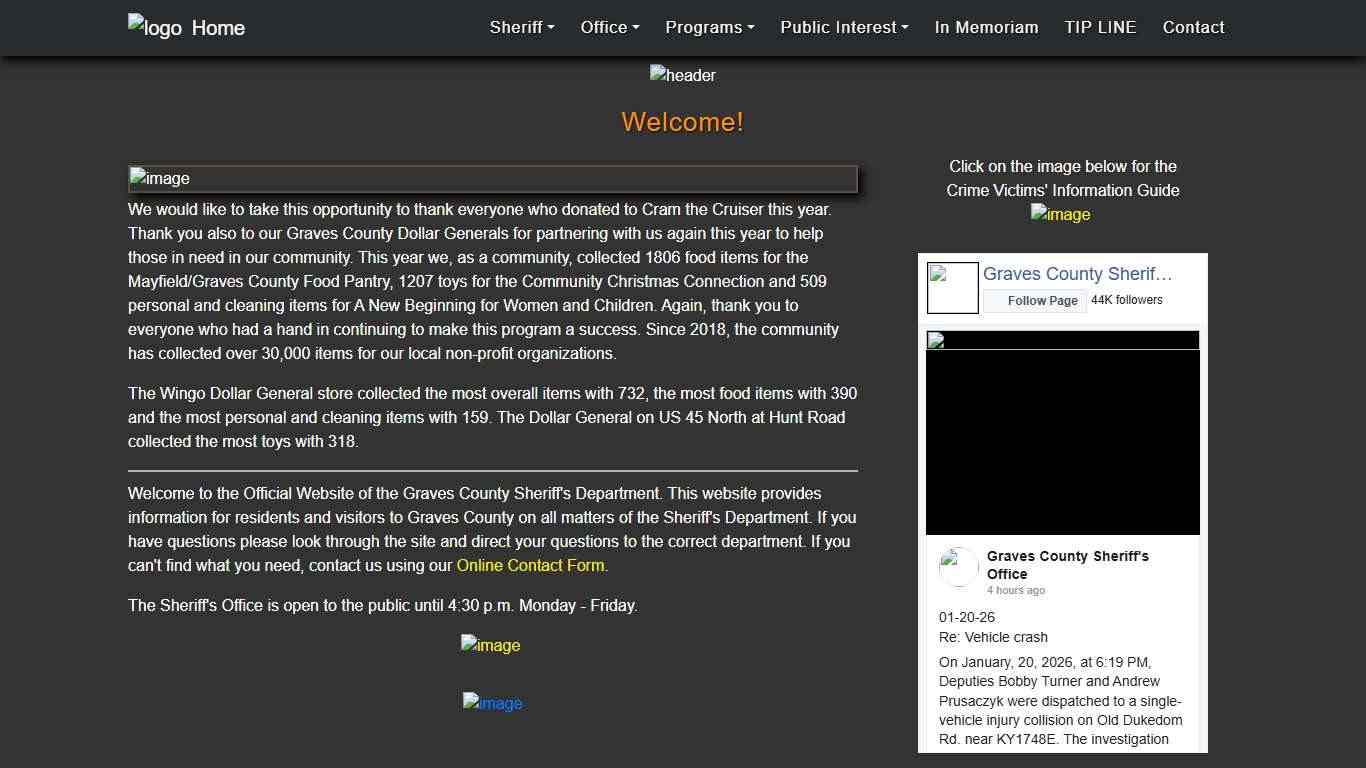1366x768 pixels.
Task: Click the 4 hours ago post timestamp
Action: click(1016, 590)
